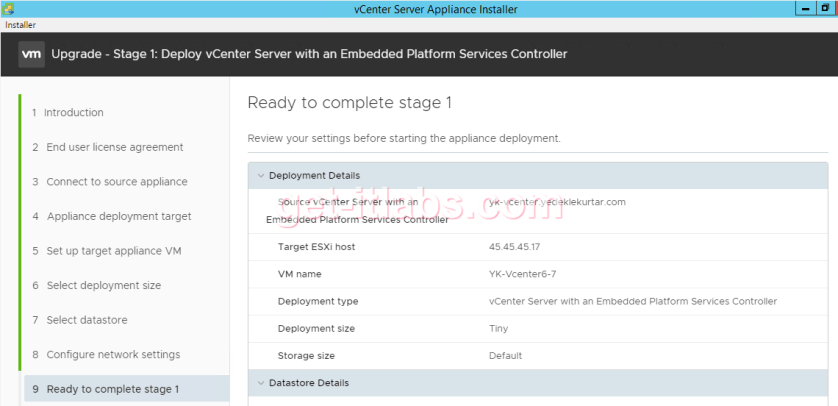Click the installer app icon in title bar

[8, 9]
